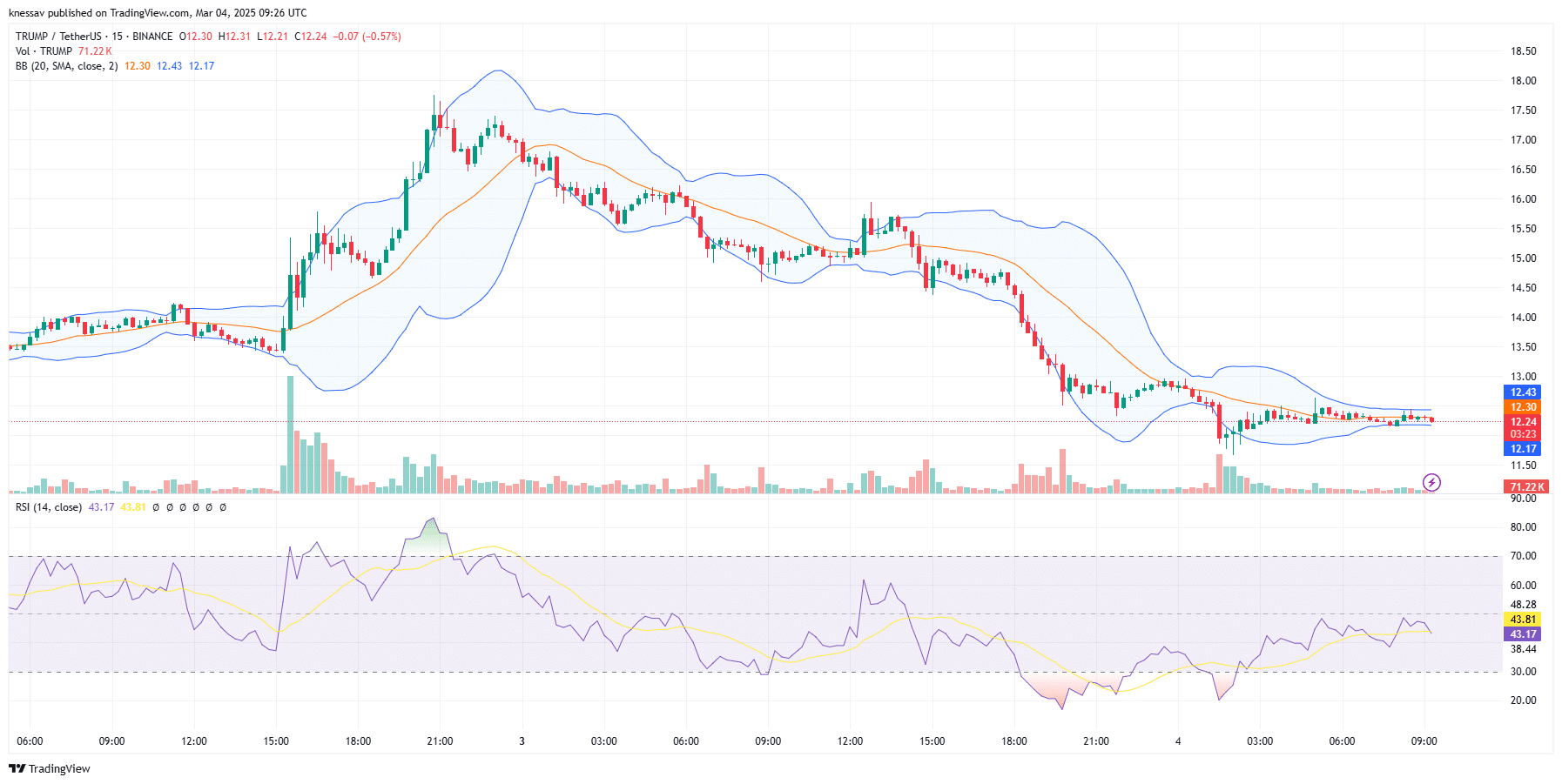Click the 60.00 RSI axis label
This screenshot has height=784, width=1562.
point(1523,586)
